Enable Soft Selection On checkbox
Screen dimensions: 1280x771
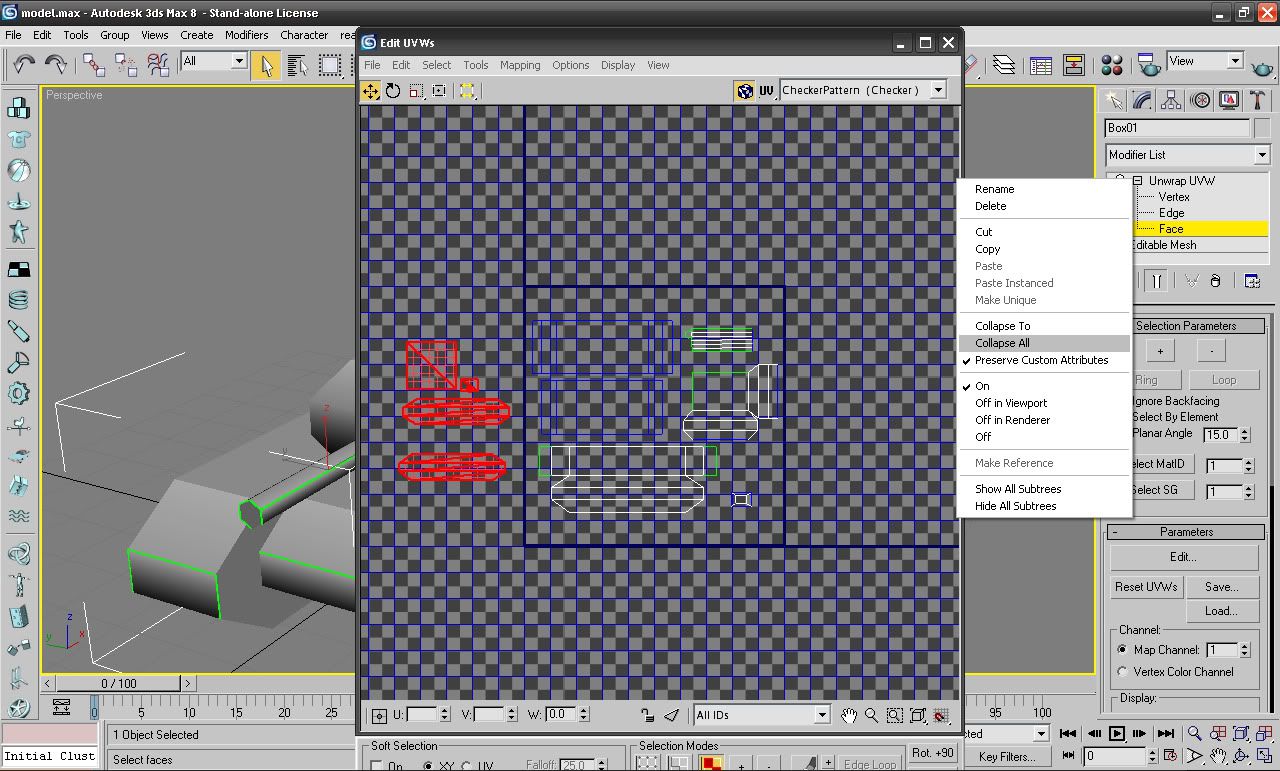pyautogui.click(x=377, y=766)
